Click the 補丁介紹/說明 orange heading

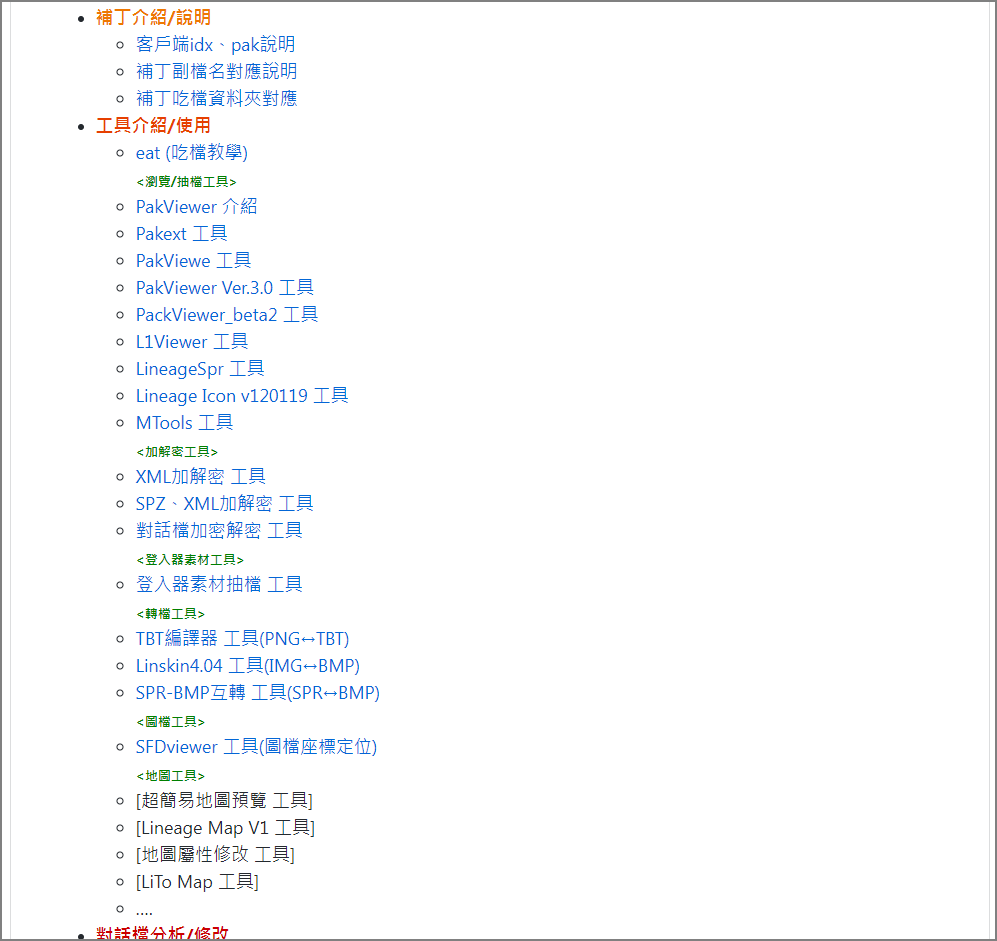153,18
